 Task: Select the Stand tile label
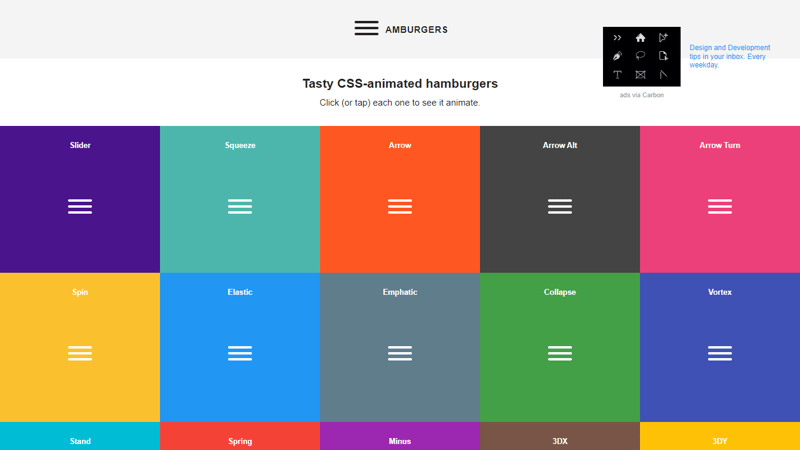point(80,441)
